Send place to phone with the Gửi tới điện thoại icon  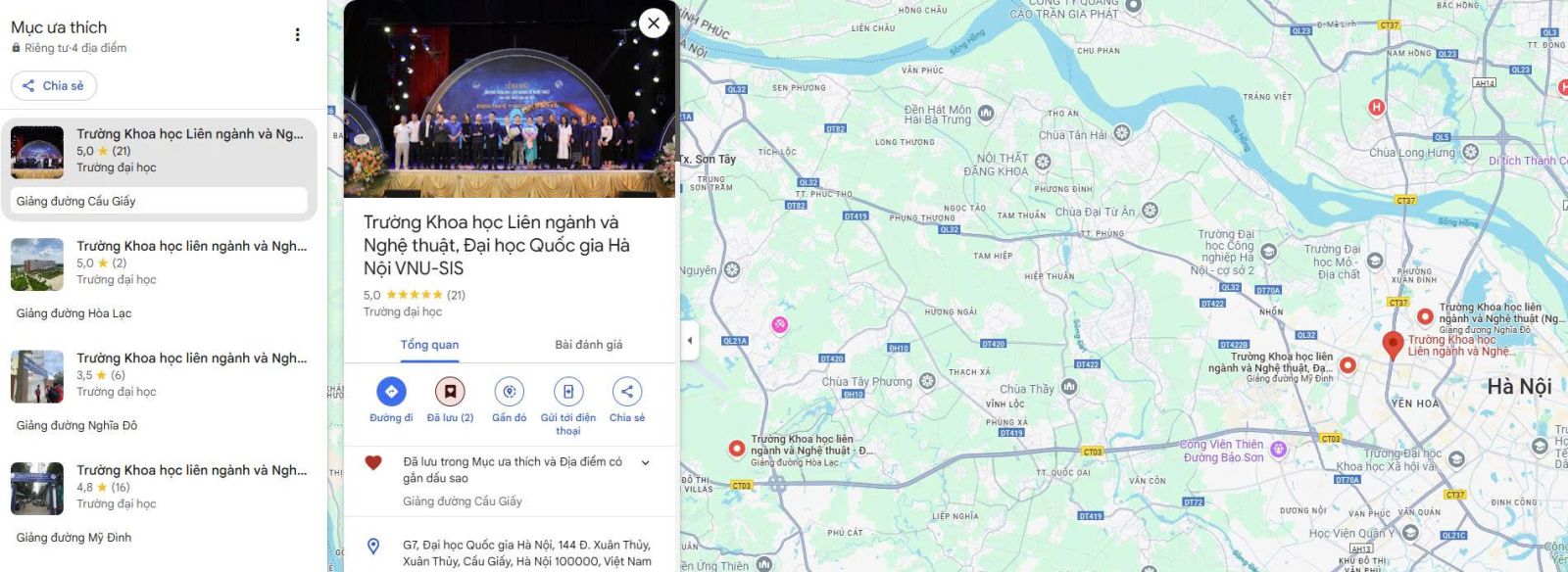pos(568,392)
